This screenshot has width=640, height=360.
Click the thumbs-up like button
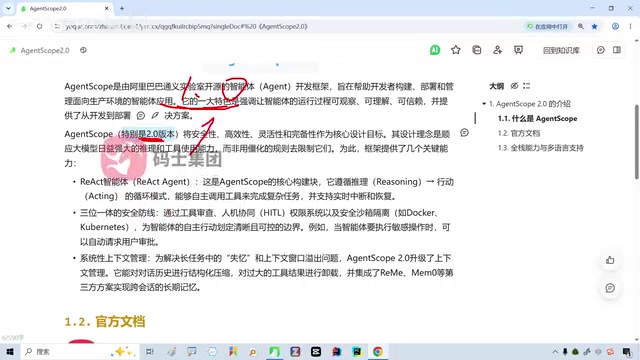point(610,260)
